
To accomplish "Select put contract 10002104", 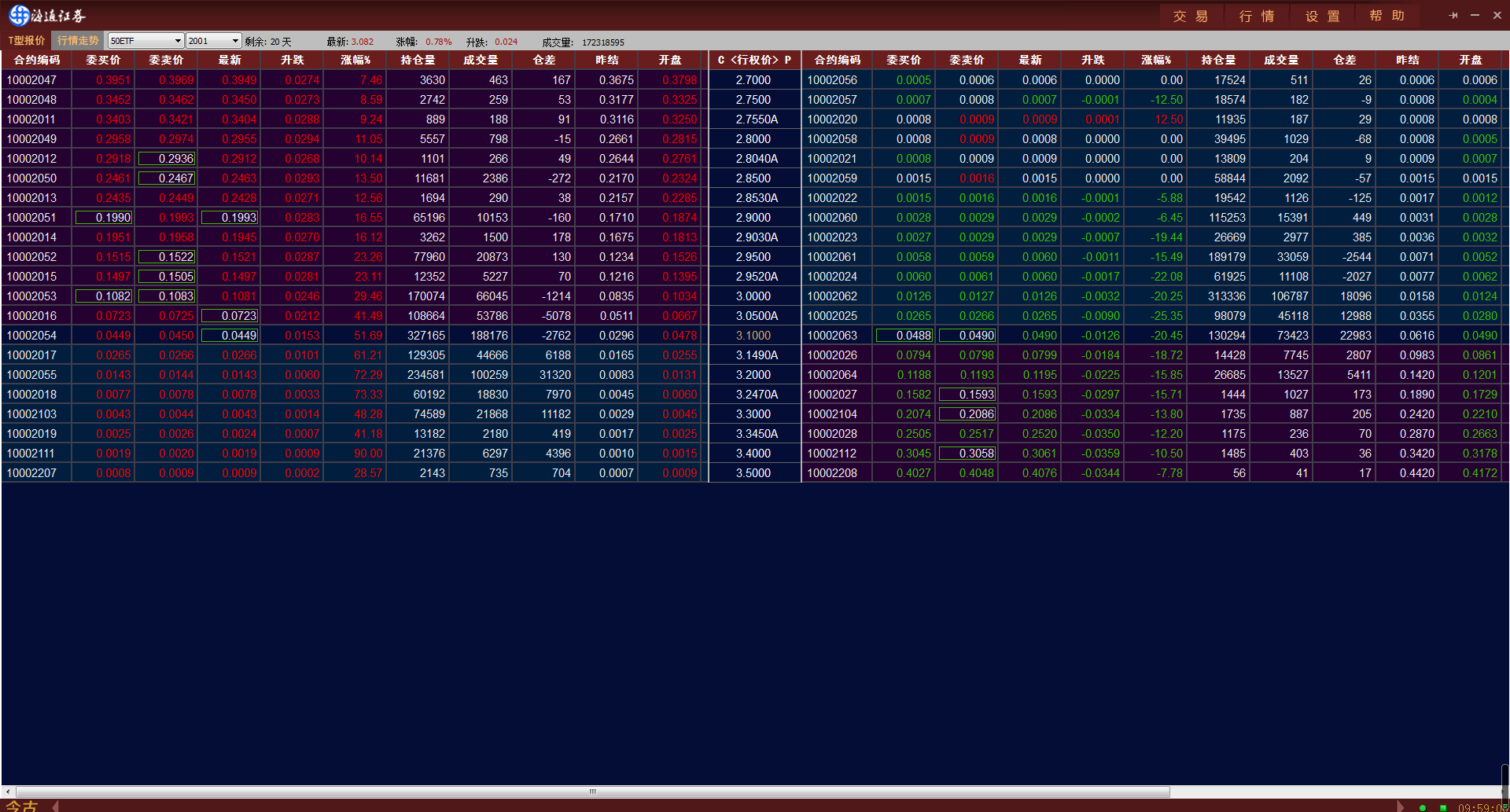I will pyautogui.click(x=832, y=414).
